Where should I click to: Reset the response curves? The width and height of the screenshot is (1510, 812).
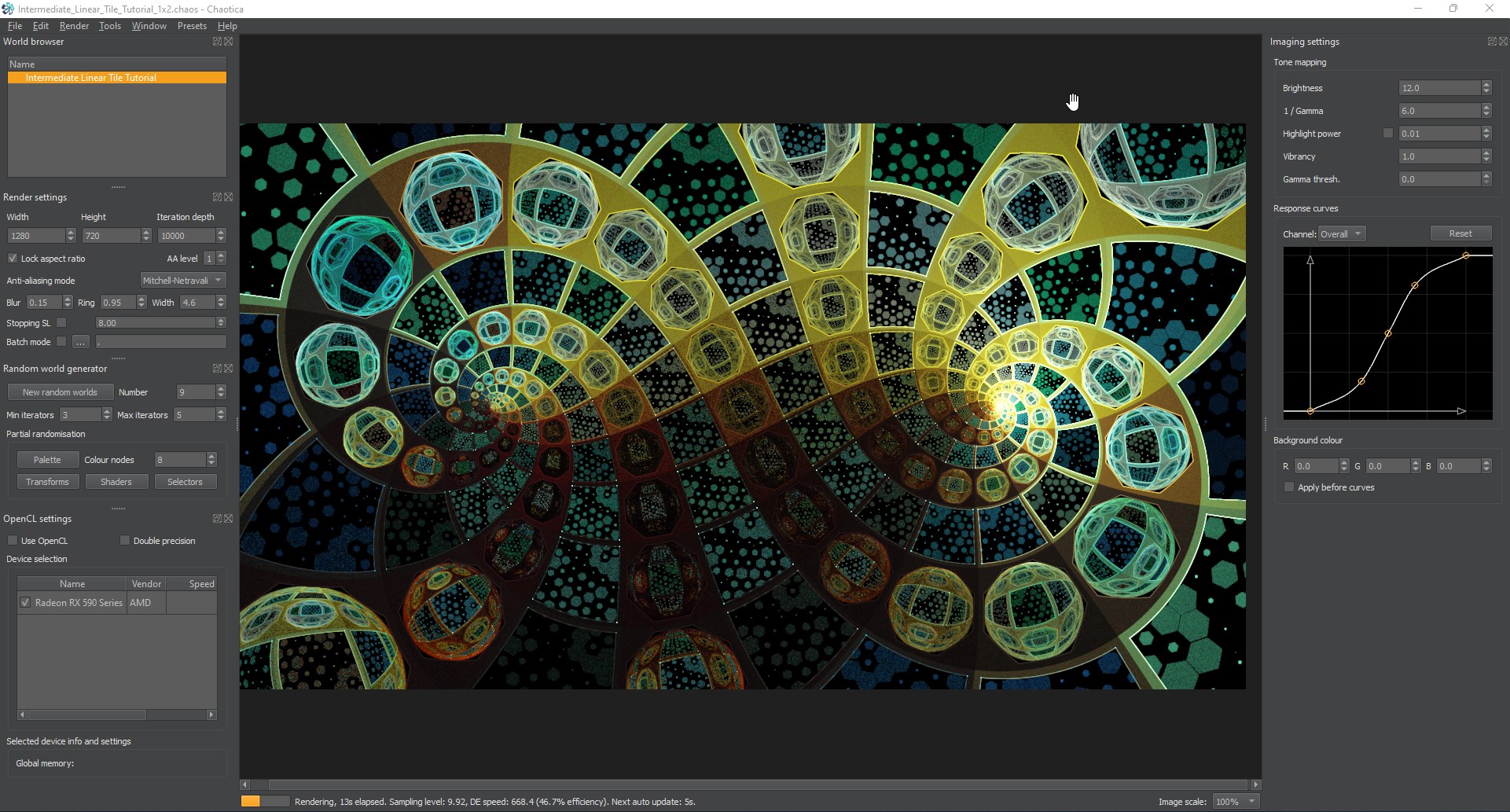[x=1460, y=233]
